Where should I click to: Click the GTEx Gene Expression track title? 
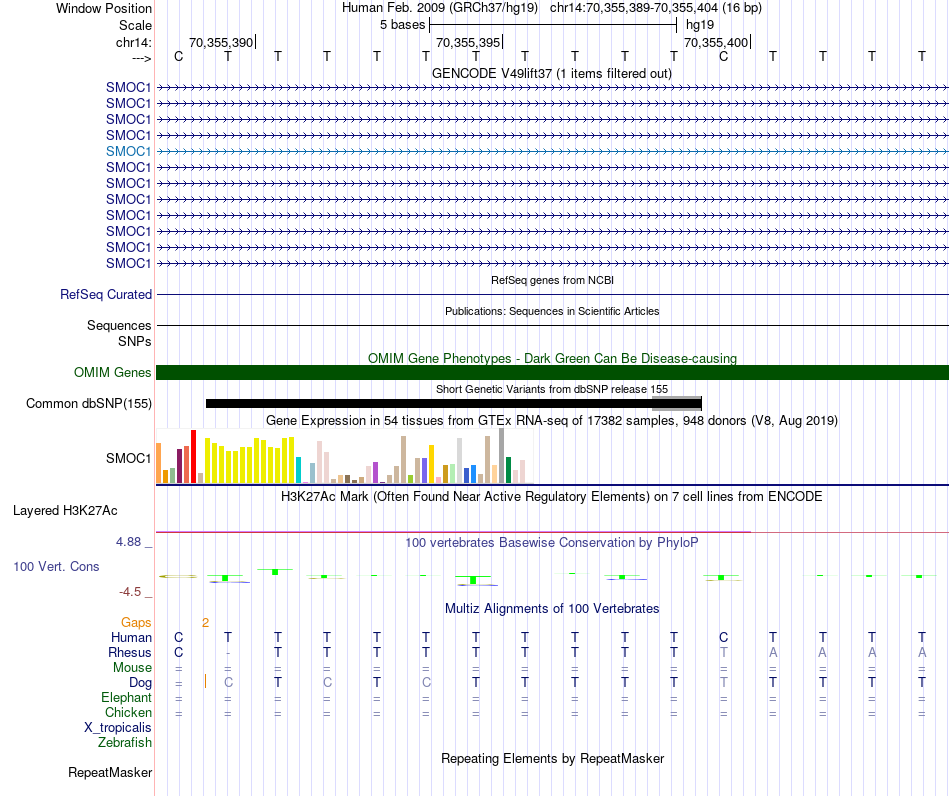(x=552, y=420)
